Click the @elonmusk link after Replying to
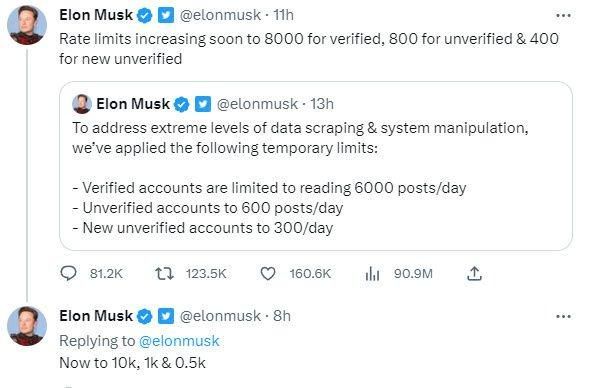This screenshot has width=589, height=388. point(179,341)
